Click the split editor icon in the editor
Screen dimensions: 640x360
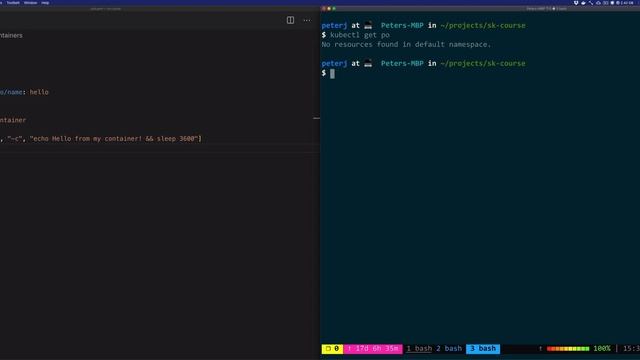pos(290,20)
